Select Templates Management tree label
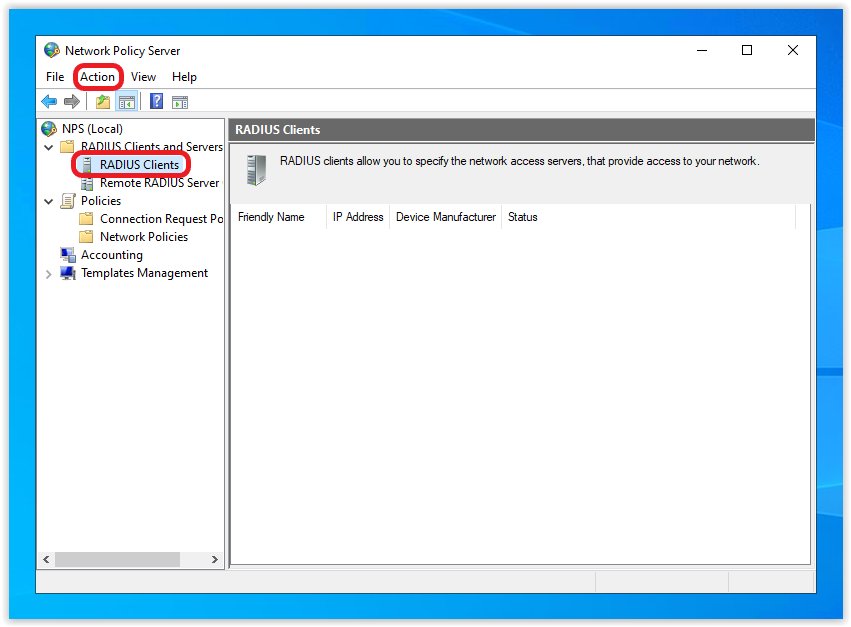Image resolution: width=851 pixels, height=627 pixels. click(x=144, y=273)
